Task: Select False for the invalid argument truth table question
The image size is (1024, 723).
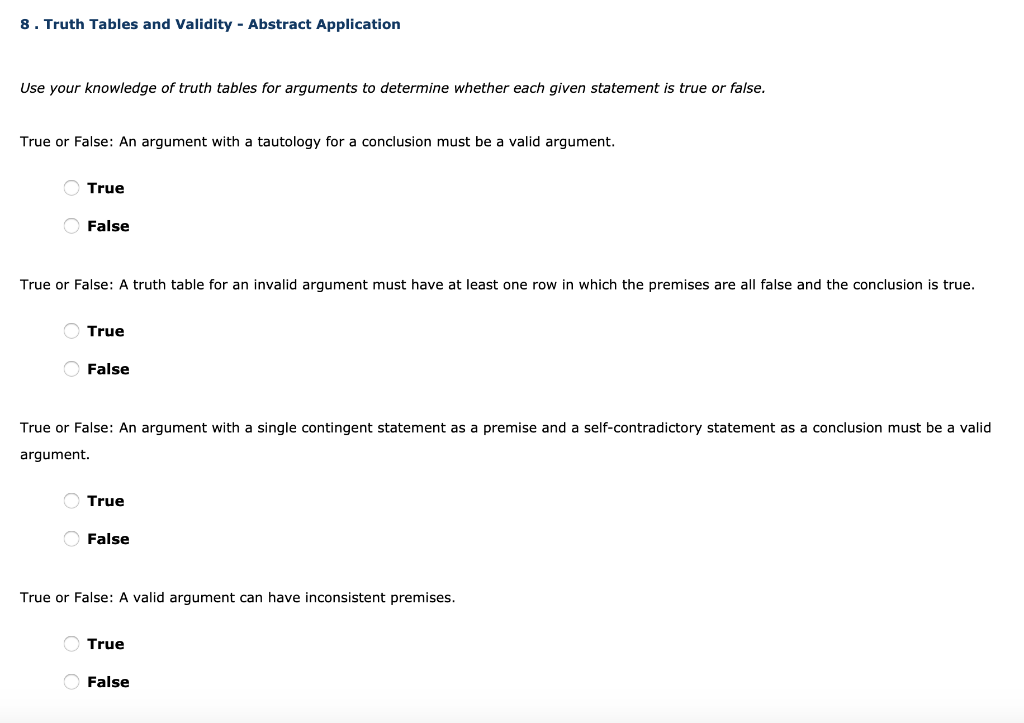Action: 71,368
